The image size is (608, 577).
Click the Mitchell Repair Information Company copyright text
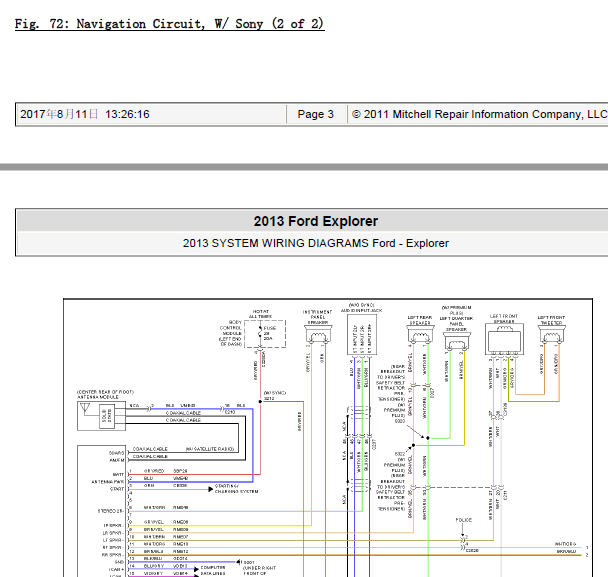tap(479, 114)
